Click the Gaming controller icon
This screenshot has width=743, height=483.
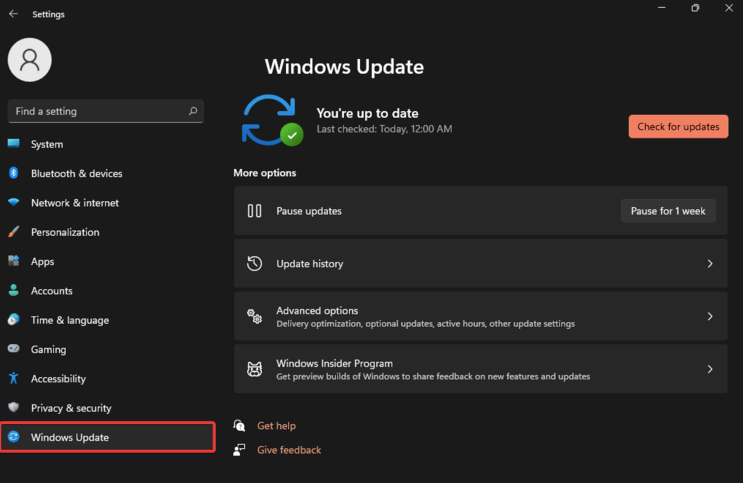point(14,349)
